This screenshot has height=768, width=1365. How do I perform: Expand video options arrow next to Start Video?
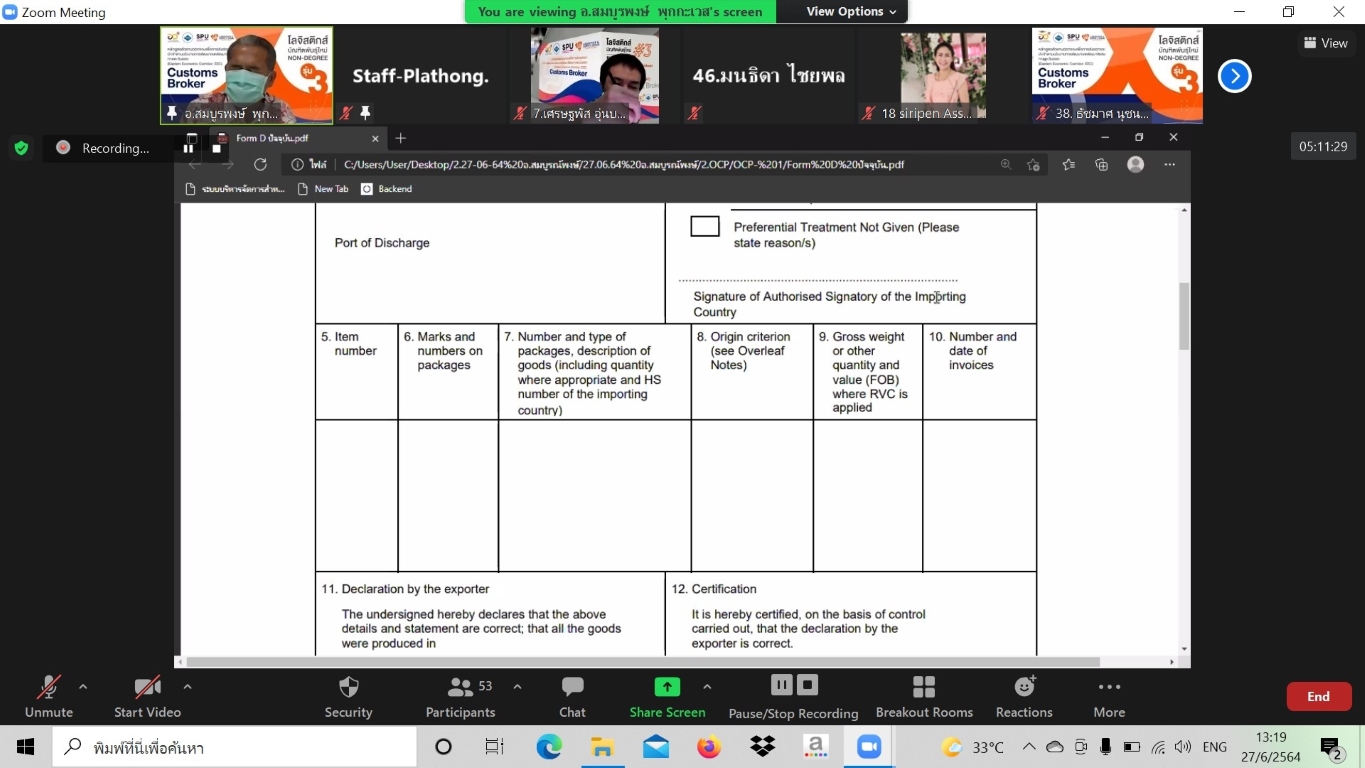187,687
